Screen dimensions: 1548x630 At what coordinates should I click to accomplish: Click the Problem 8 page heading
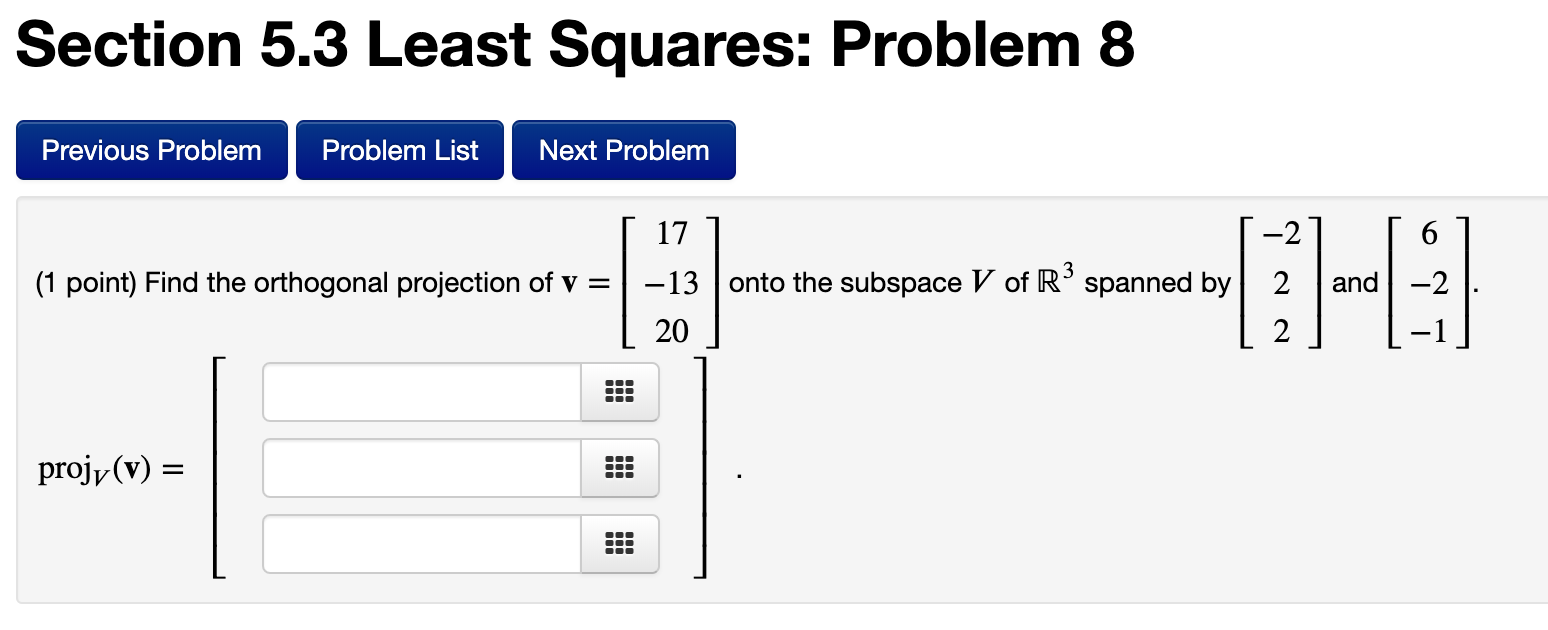coord(575,44)
